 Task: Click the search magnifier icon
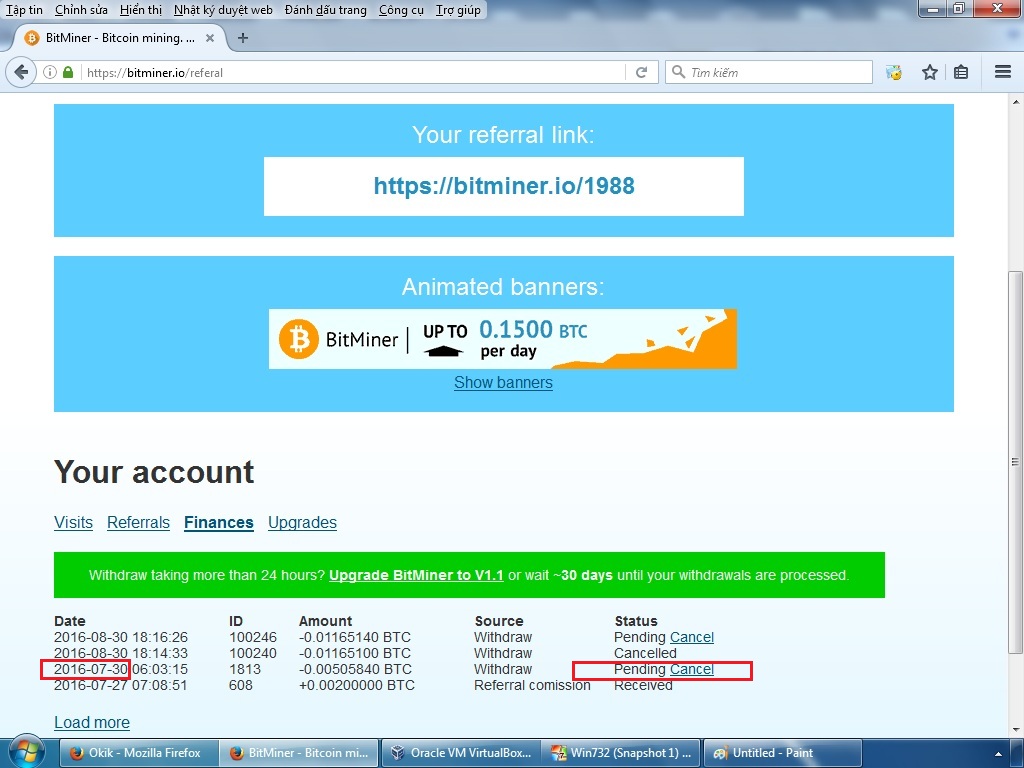679,72
